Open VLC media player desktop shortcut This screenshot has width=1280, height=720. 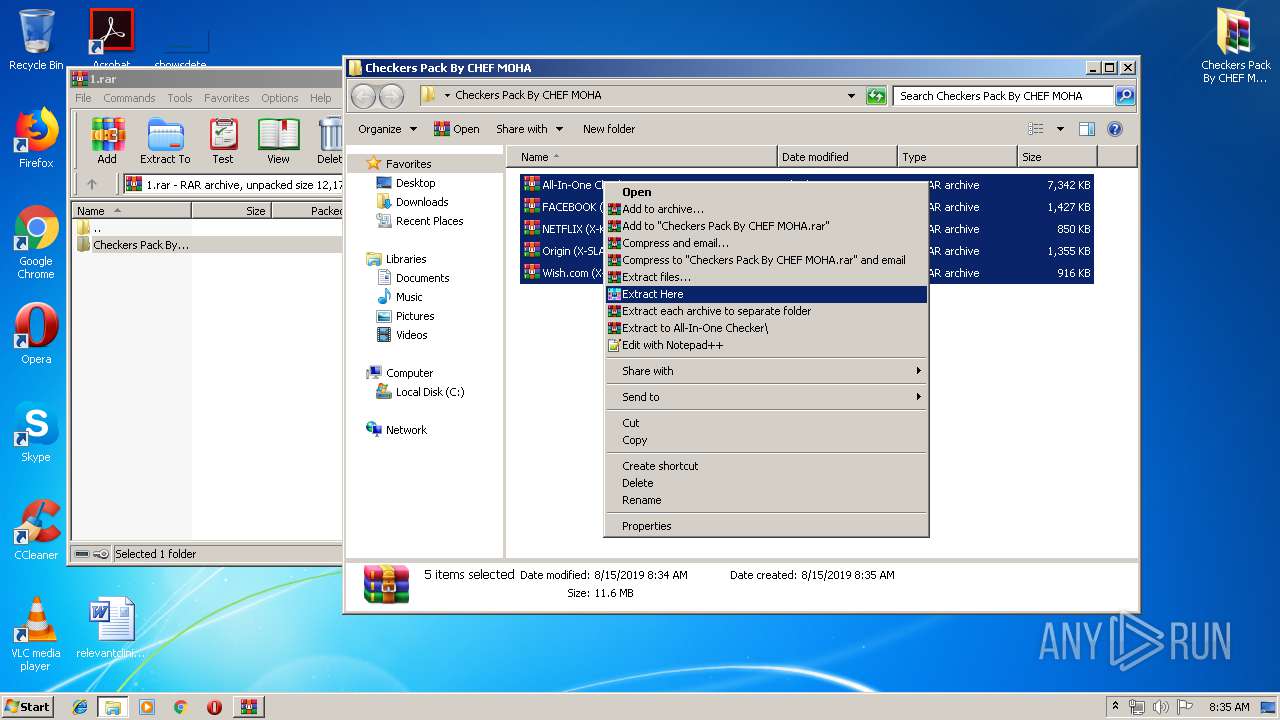(36, 635)
